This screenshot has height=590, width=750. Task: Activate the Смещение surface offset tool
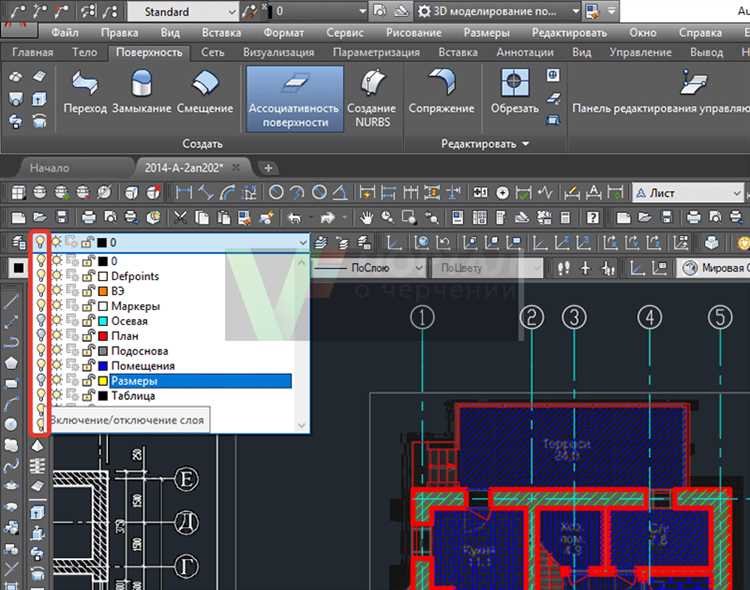coord(205,84)
